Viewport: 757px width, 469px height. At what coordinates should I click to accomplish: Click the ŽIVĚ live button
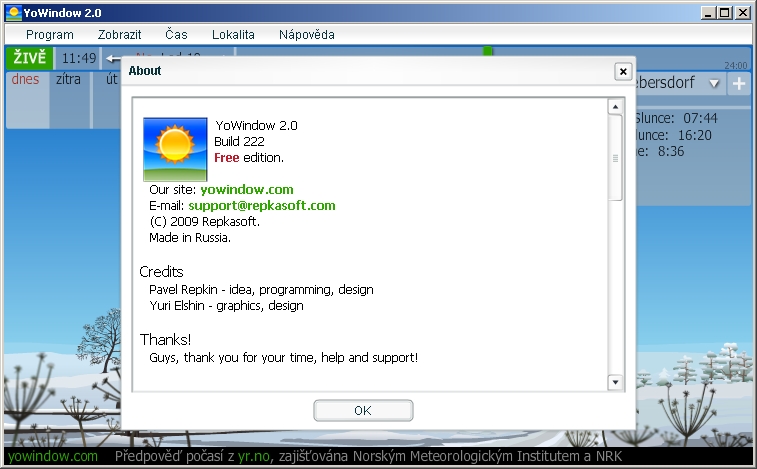(29, 58)
